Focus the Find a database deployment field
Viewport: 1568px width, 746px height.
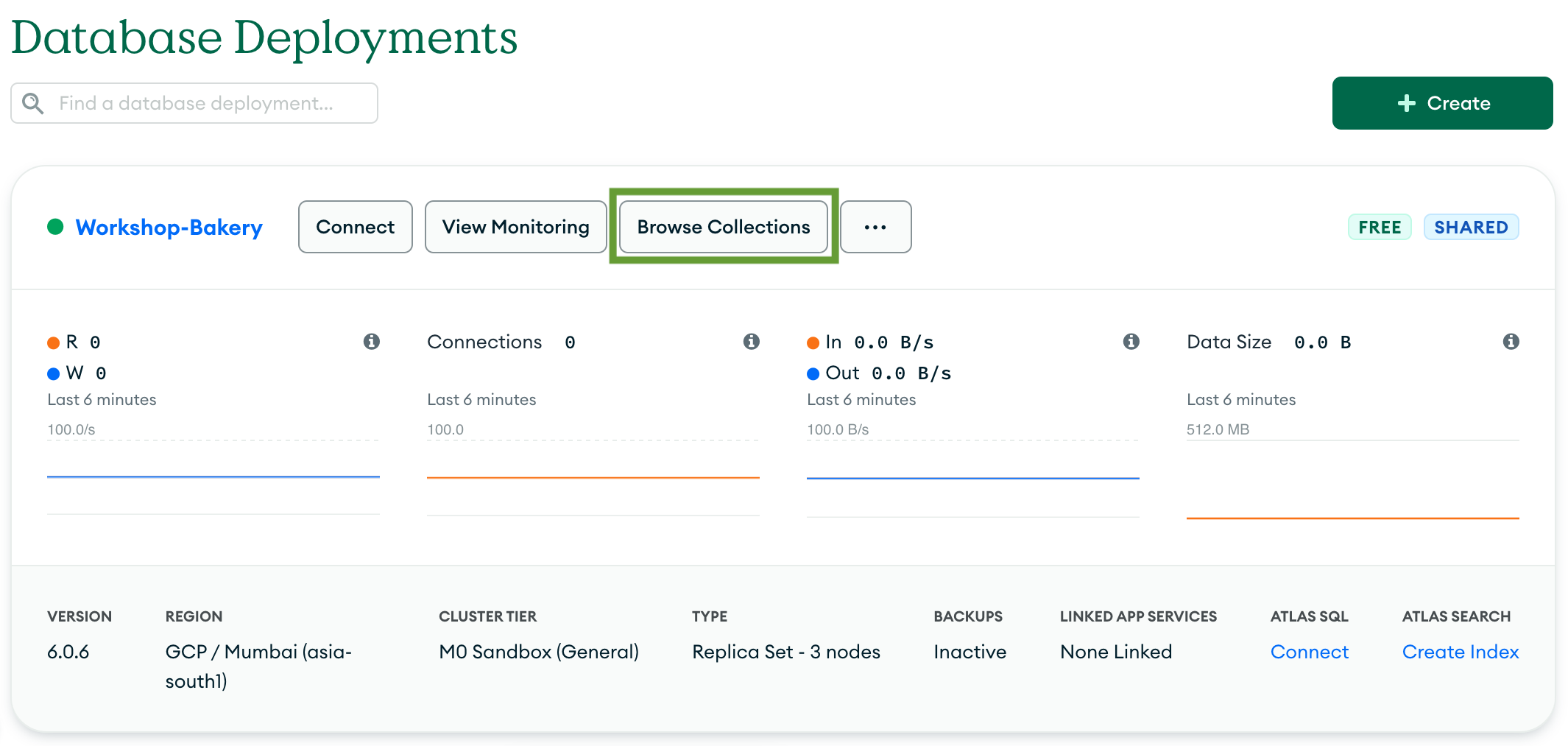coord(194,103)
